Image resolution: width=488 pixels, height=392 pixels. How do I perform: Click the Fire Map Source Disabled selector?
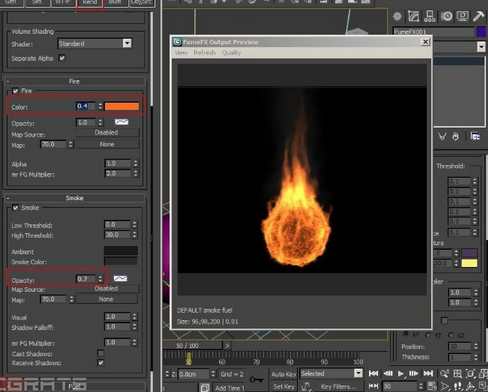[x=107, y=133]
